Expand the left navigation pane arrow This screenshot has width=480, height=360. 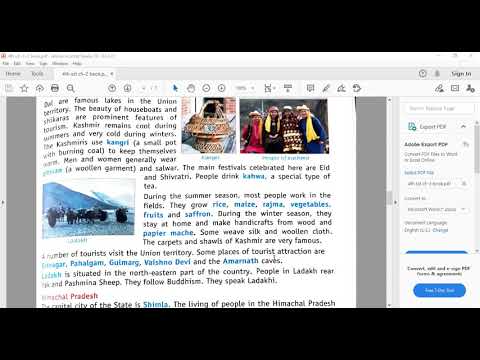click(3, 202)
